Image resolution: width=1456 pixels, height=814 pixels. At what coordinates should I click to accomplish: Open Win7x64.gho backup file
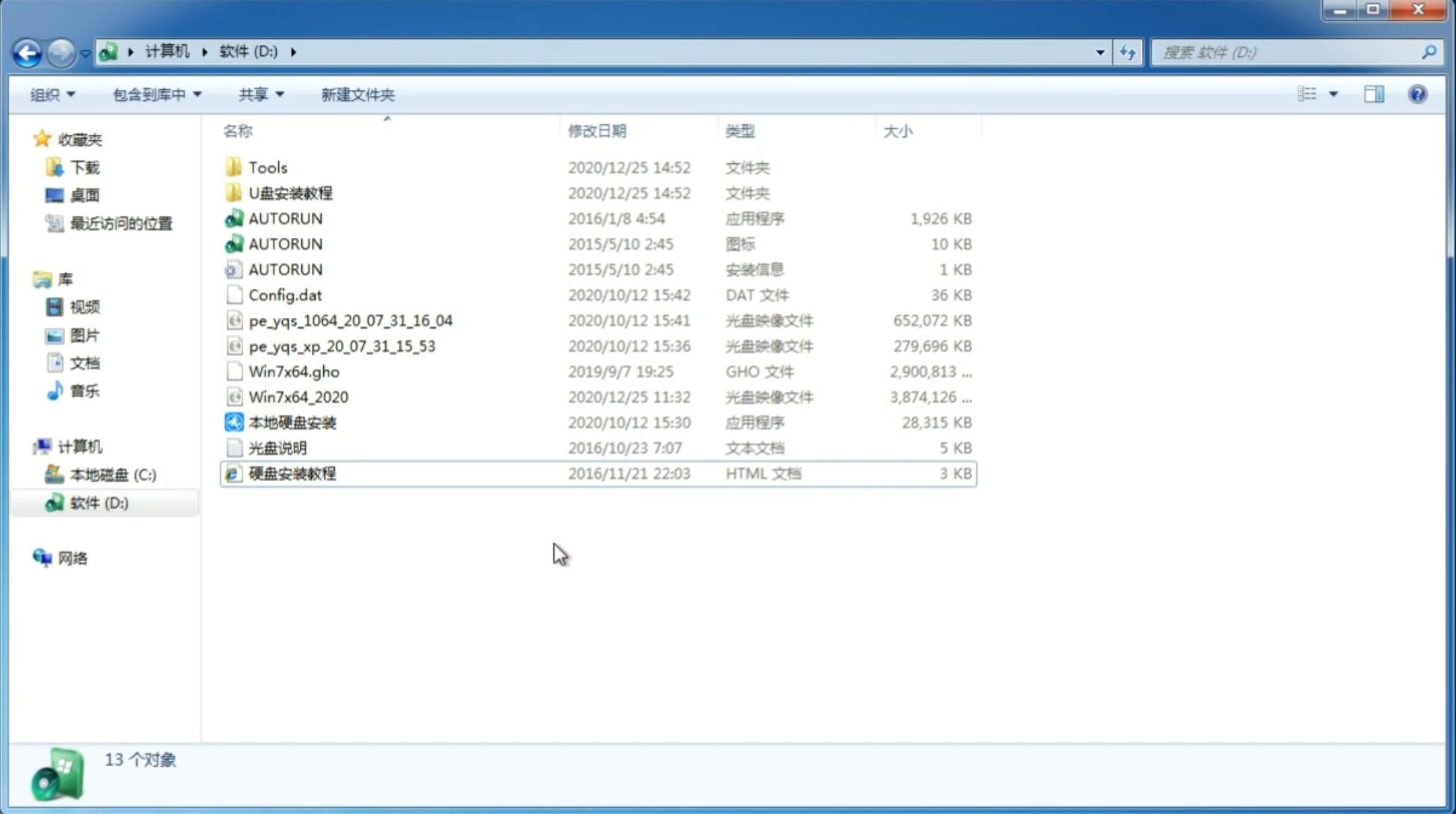click(x=294, y=371)
